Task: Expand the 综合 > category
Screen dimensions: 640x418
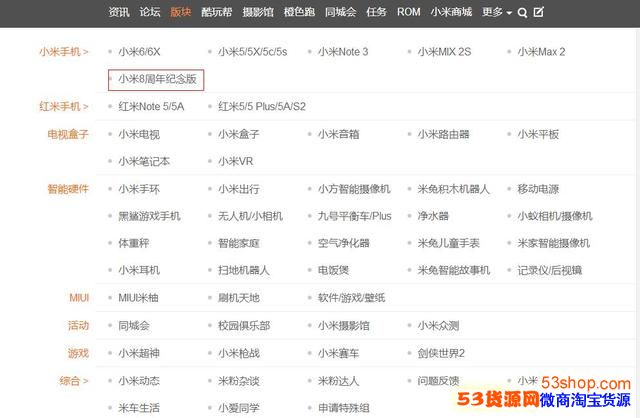Action: coord(74,381)
